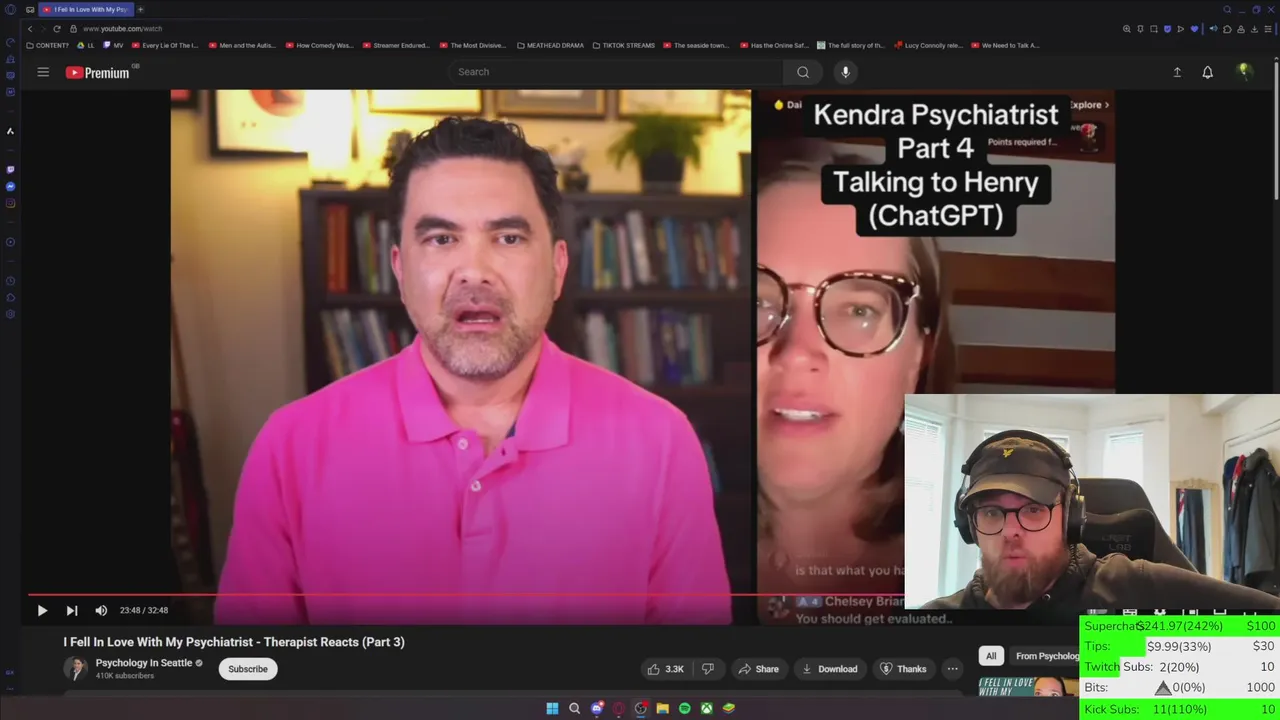Open the recommended video thumbnail in sidebar

click(x=1028, y=686)
